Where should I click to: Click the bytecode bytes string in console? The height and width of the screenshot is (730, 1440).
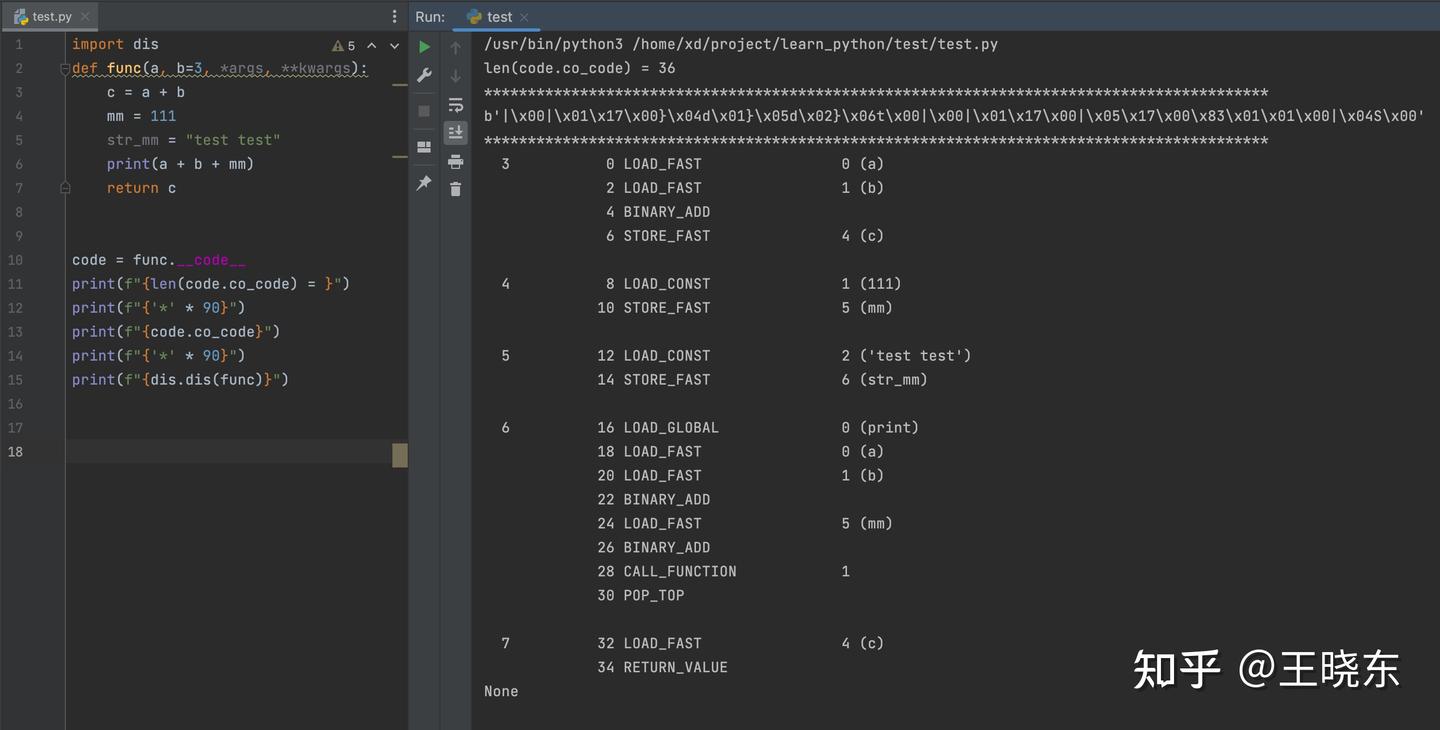click(x=954, y=116)
